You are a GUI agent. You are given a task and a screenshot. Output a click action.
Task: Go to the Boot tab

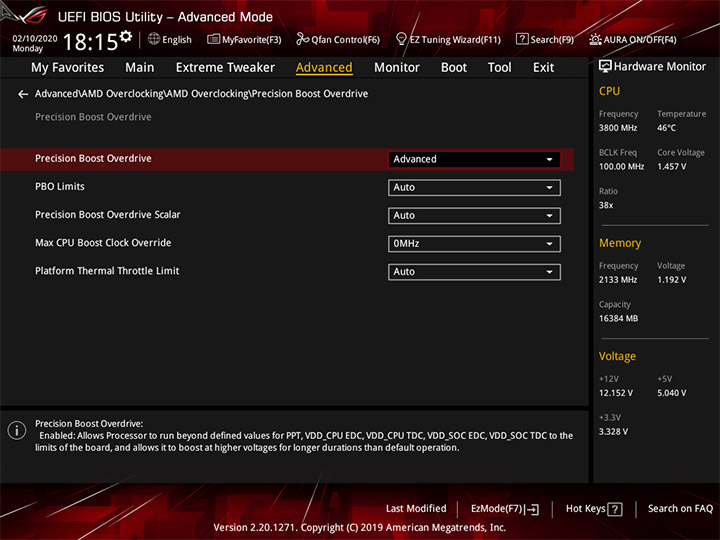tap(454, 68)
